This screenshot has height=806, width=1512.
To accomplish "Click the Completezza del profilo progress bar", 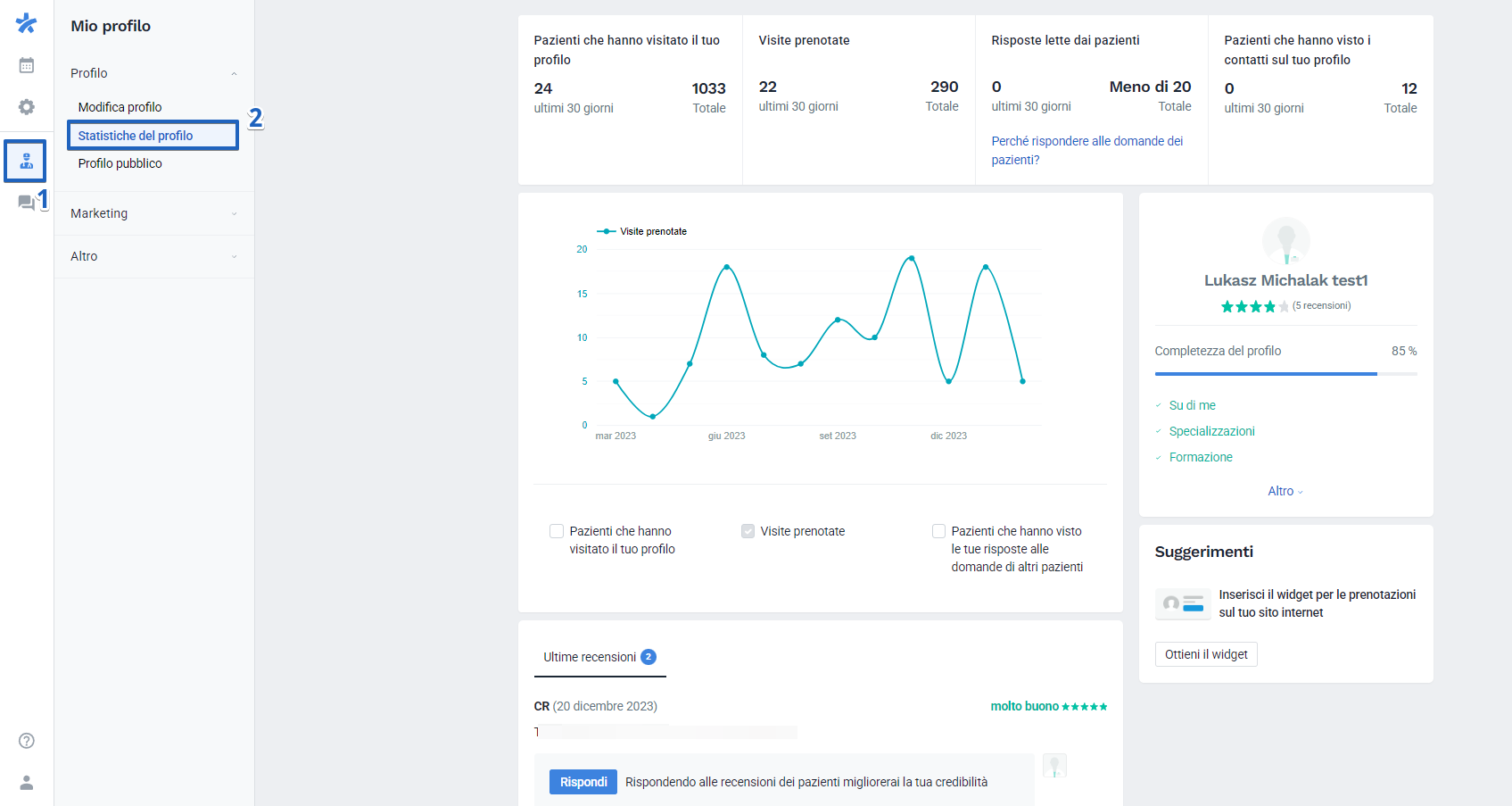I will 1285,374.
